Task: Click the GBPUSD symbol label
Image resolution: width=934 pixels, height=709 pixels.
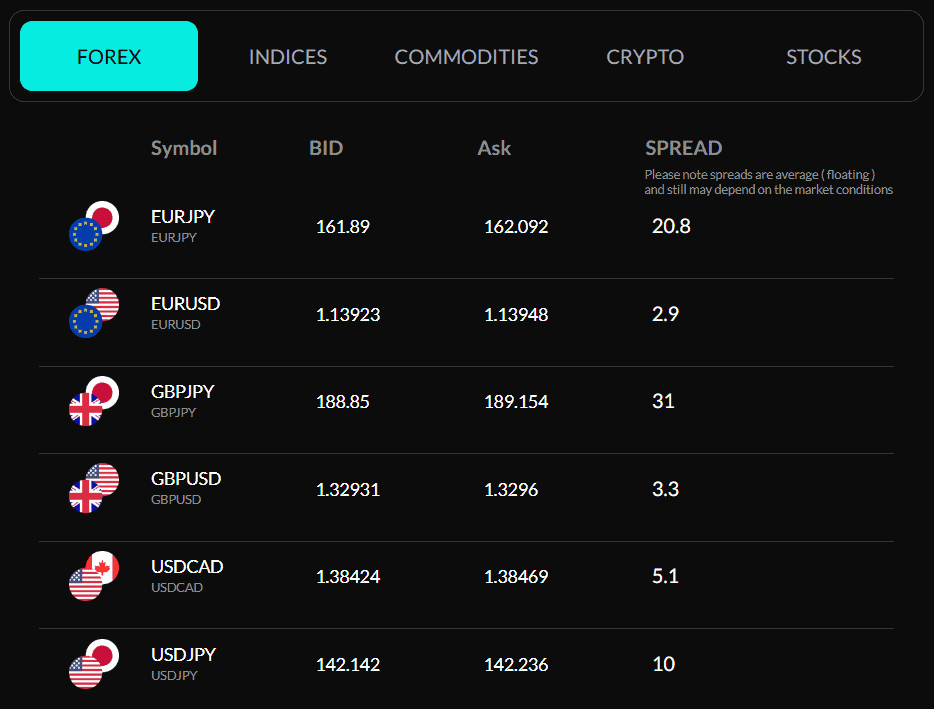Action: (186, 479)
